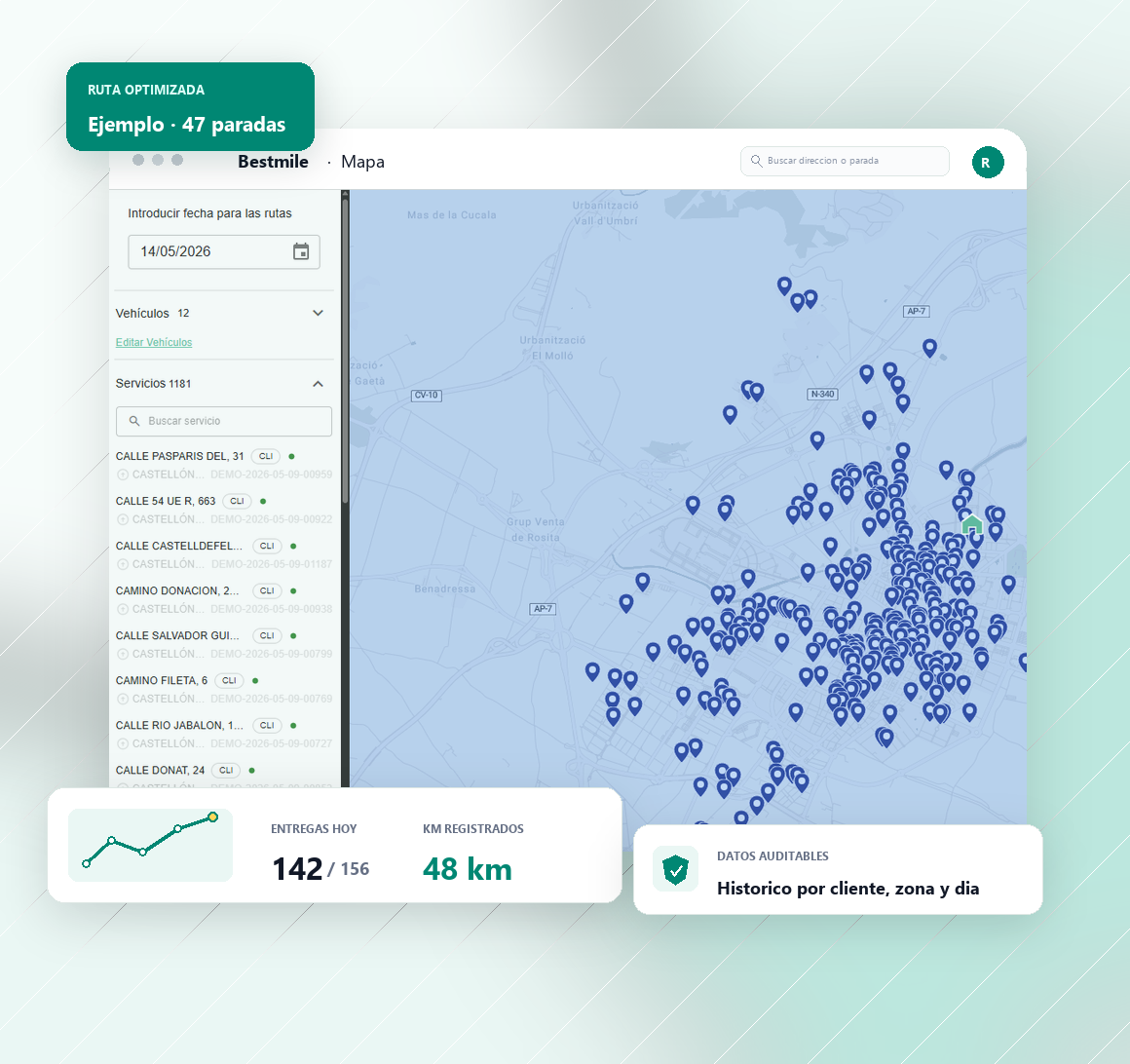Click the Vehículos count 12

tap(184, 313)
